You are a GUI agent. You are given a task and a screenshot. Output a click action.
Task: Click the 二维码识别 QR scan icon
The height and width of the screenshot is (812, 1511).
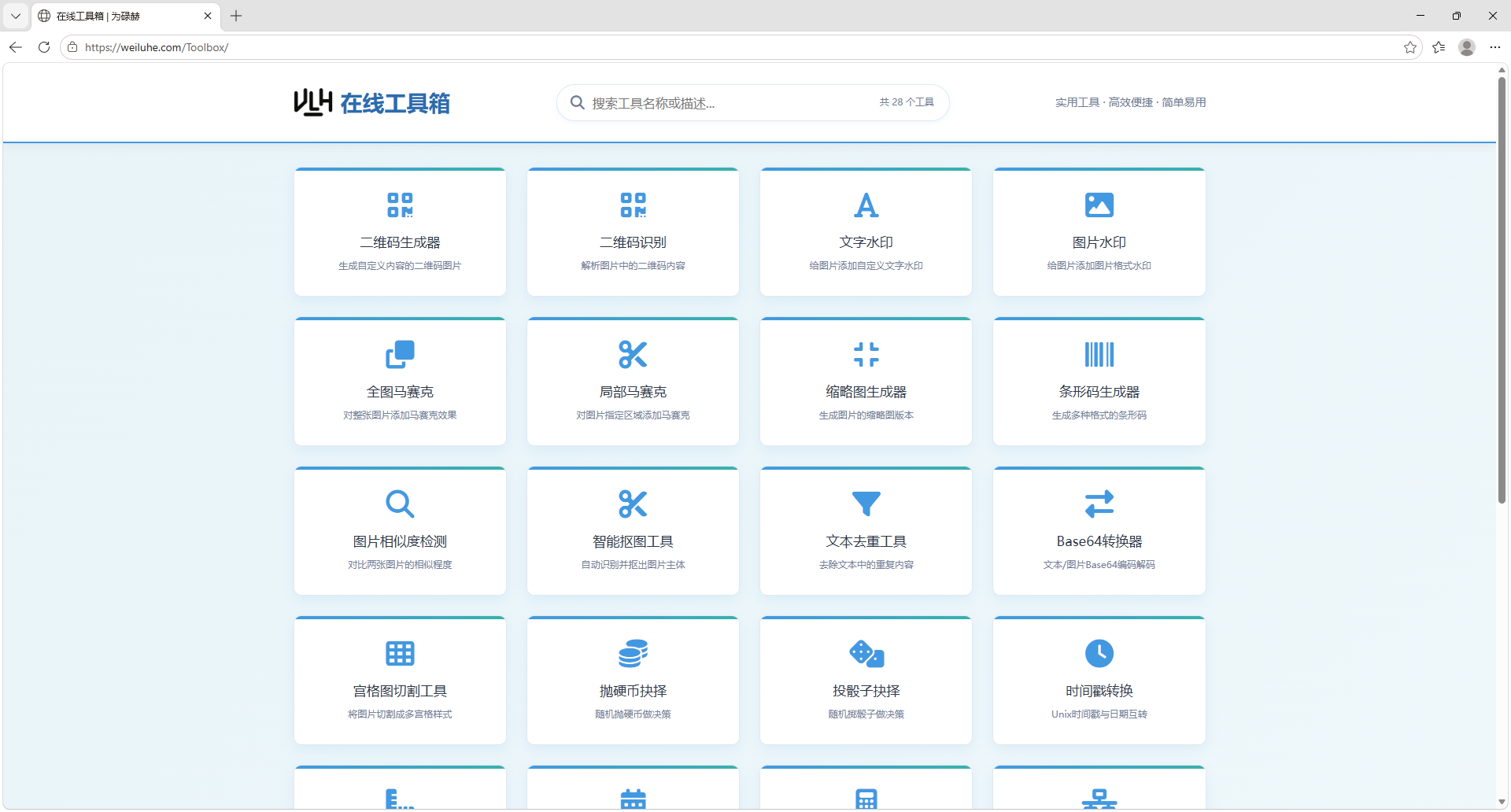tap(633, 205)
